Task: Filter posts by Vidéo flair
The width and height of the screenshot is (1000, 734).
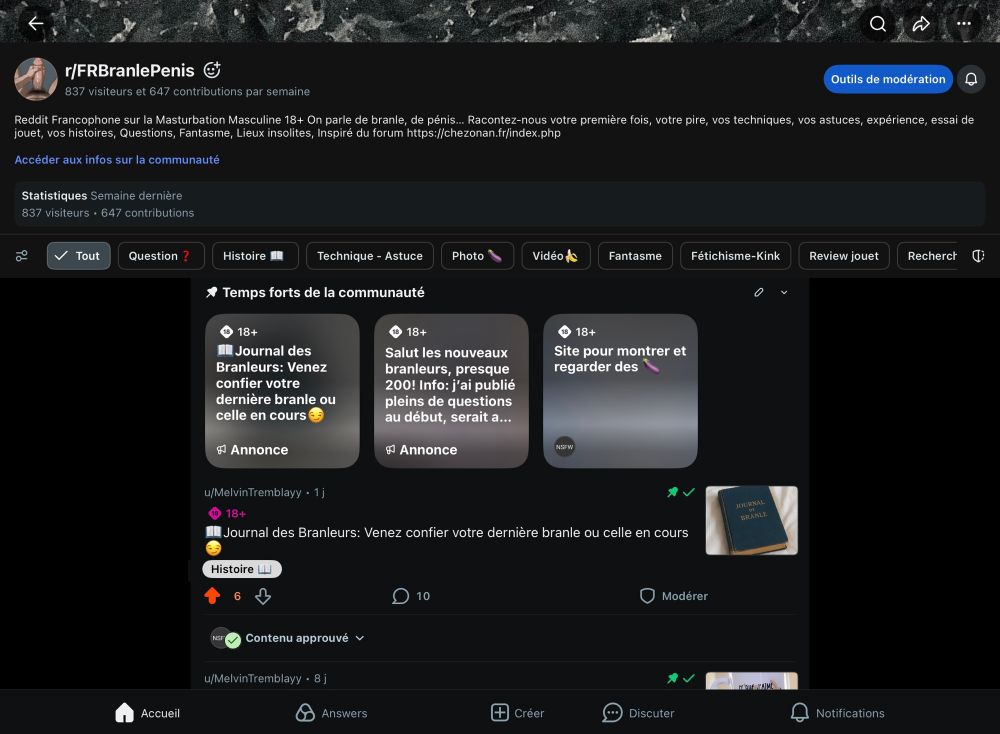Action: 555,256
